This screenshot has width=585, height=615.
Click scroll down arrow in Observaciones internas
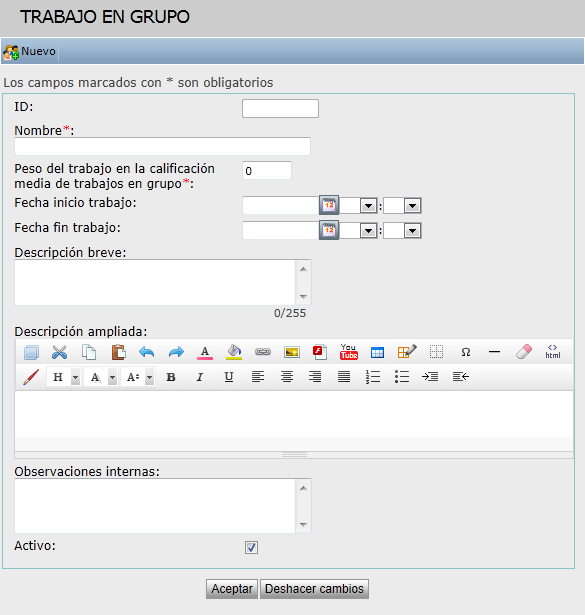tap(303, 524)
